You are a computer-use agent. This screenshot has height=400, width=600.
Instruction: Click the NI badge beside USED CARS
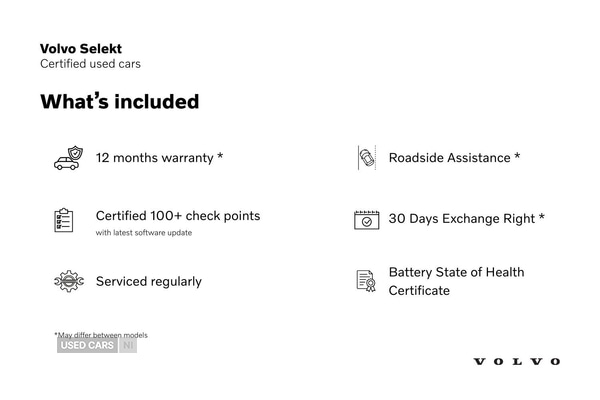128,346
